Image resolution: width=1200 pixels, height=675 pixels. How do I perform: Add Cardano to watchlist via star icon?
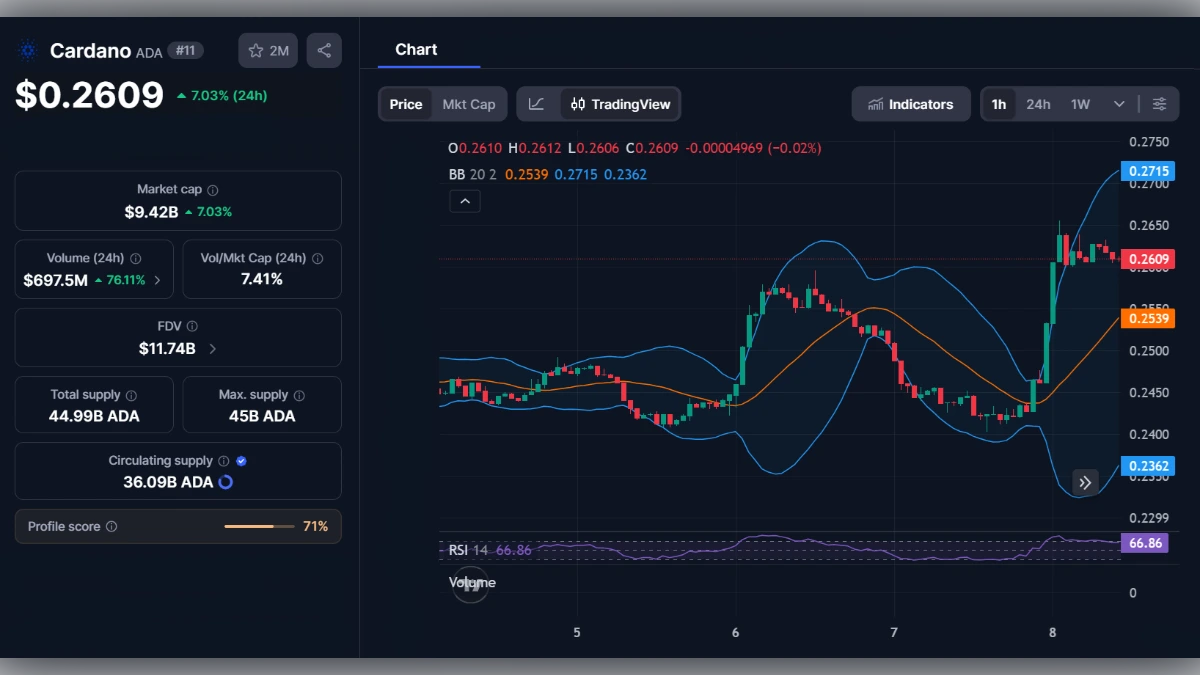[258, 50]
